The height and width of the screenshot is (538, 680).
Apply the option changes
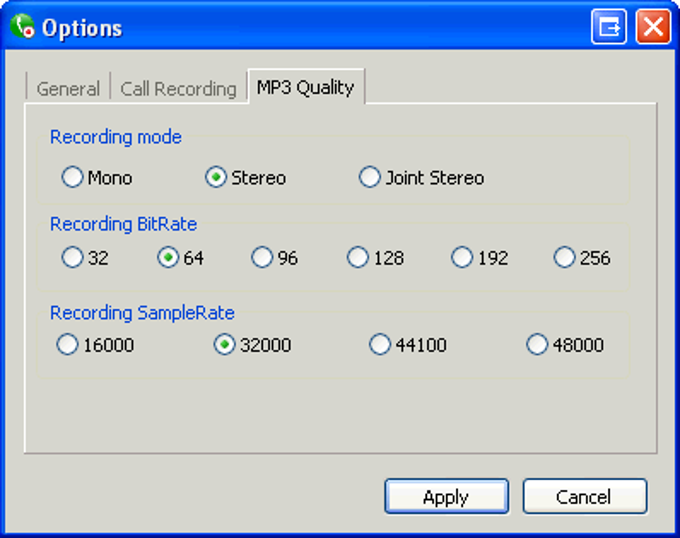pyautogui.click(x=446, y=496)
